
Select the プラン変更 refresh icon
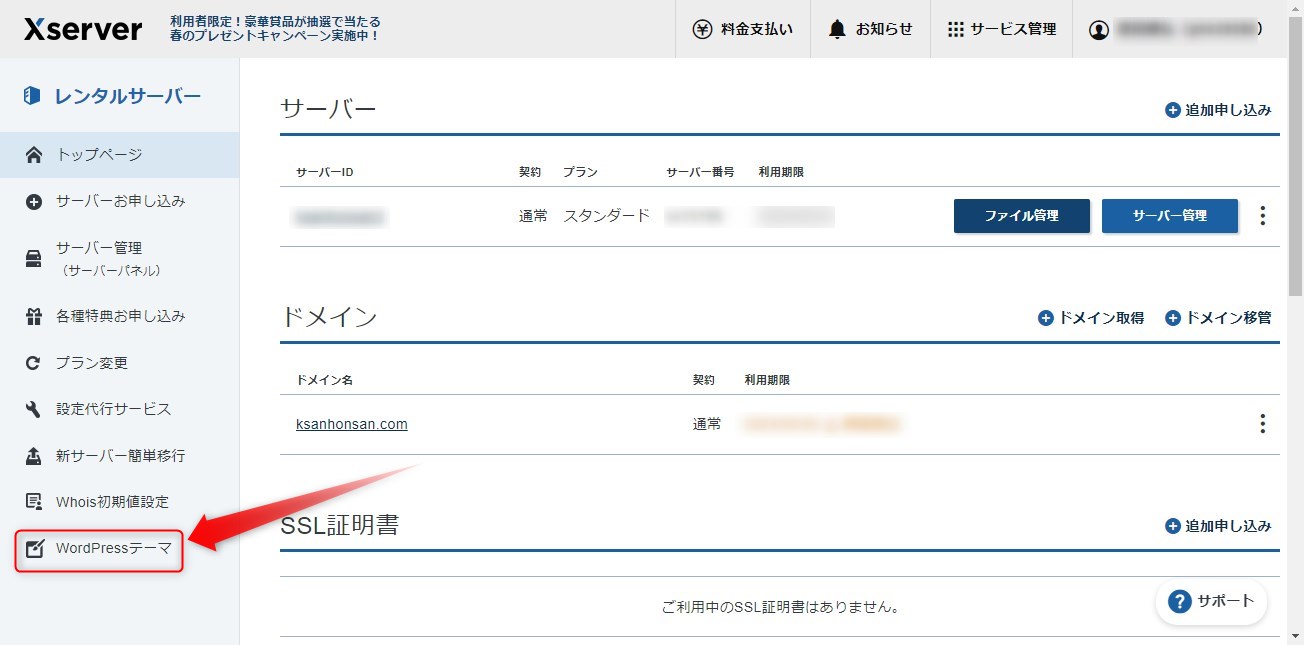pos(36,363)
